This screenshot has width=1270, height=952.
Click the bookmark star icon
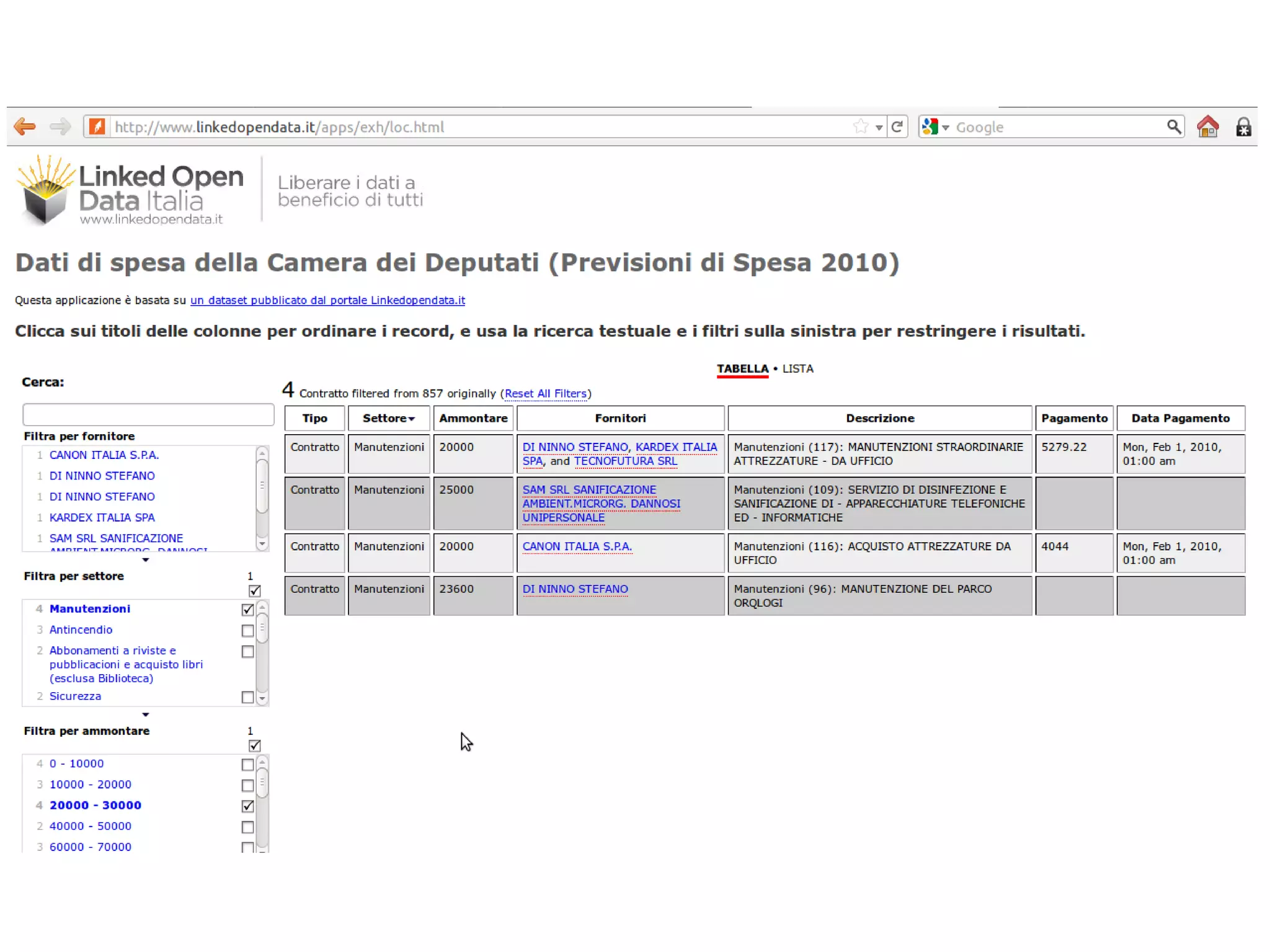point(860,127)
